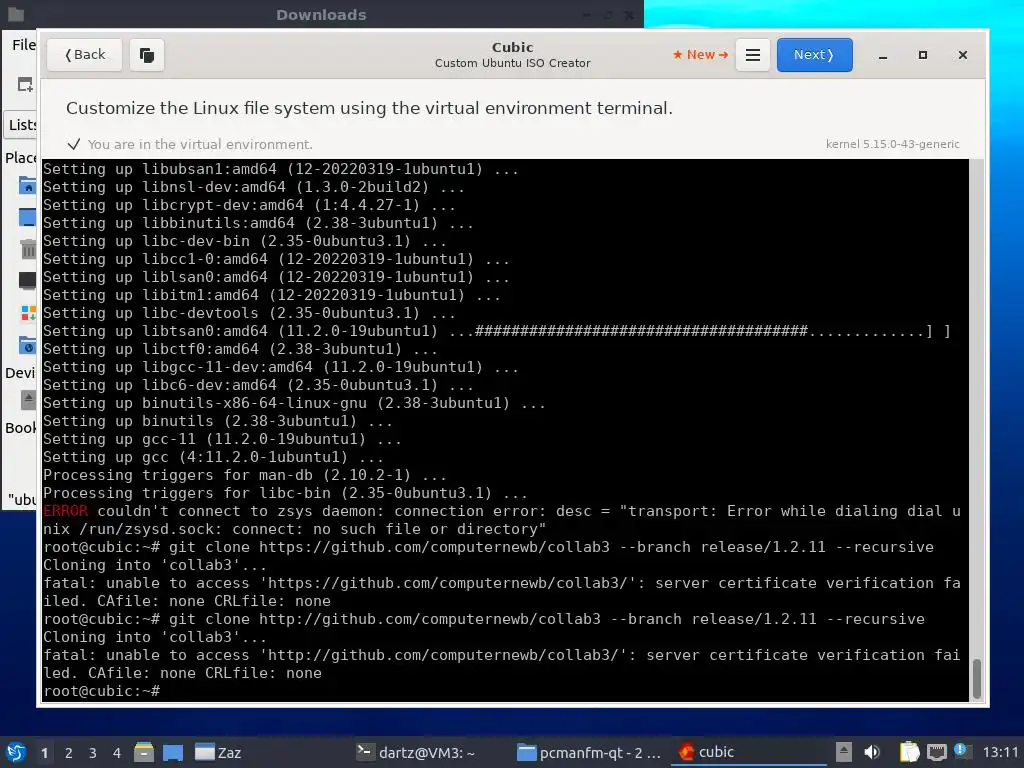Open volume control in system tray

pos(872,752)
